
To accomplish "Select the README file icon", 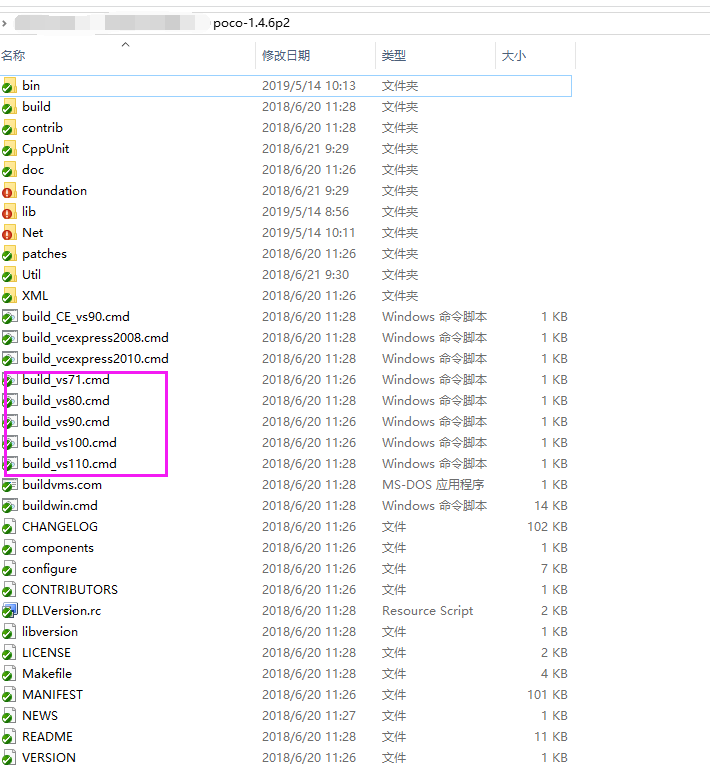I will click(9, 737).
